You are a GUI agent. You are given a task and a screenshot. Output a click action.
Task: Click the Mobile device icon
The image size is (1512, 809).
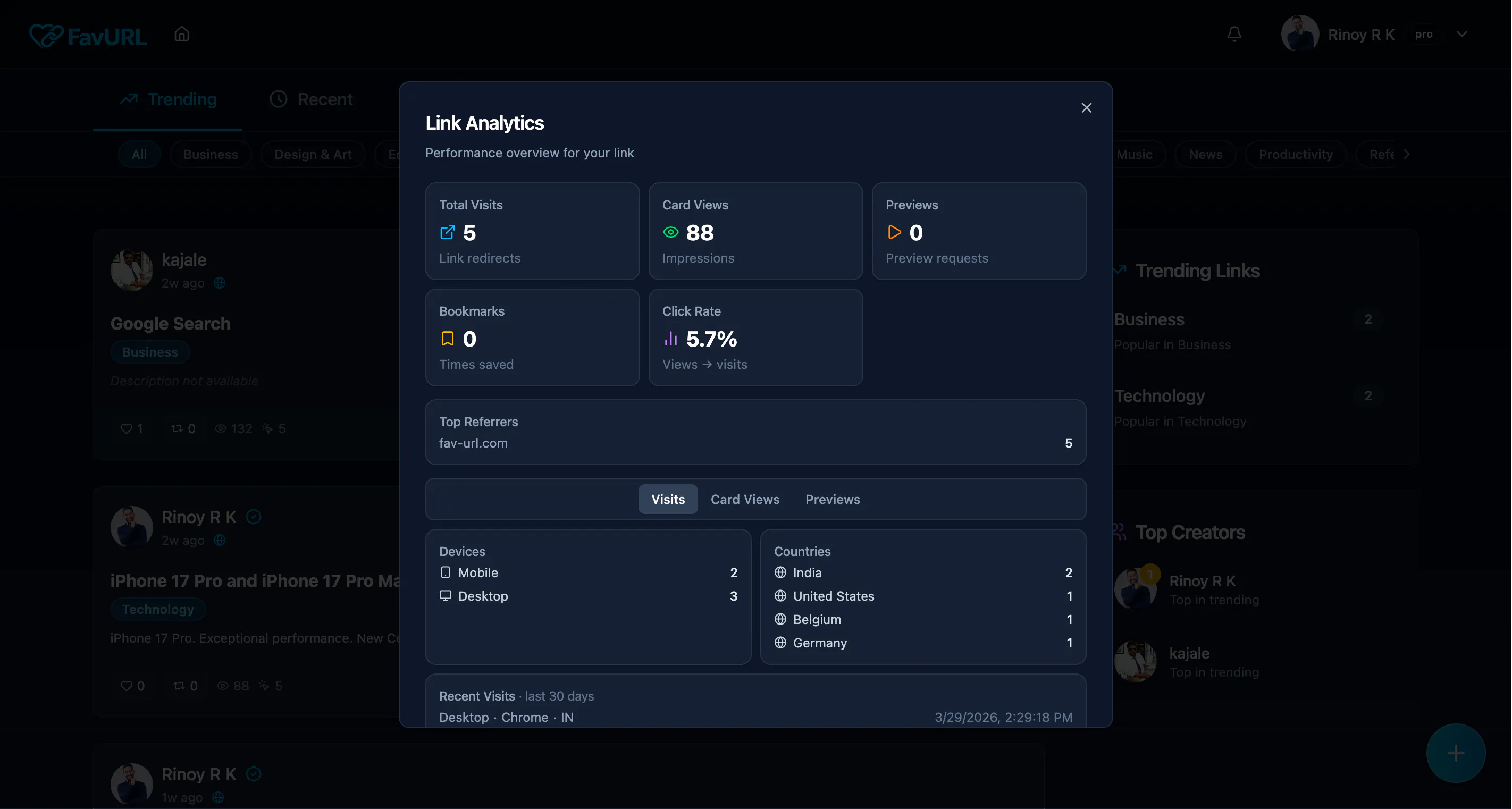(446, 572)
